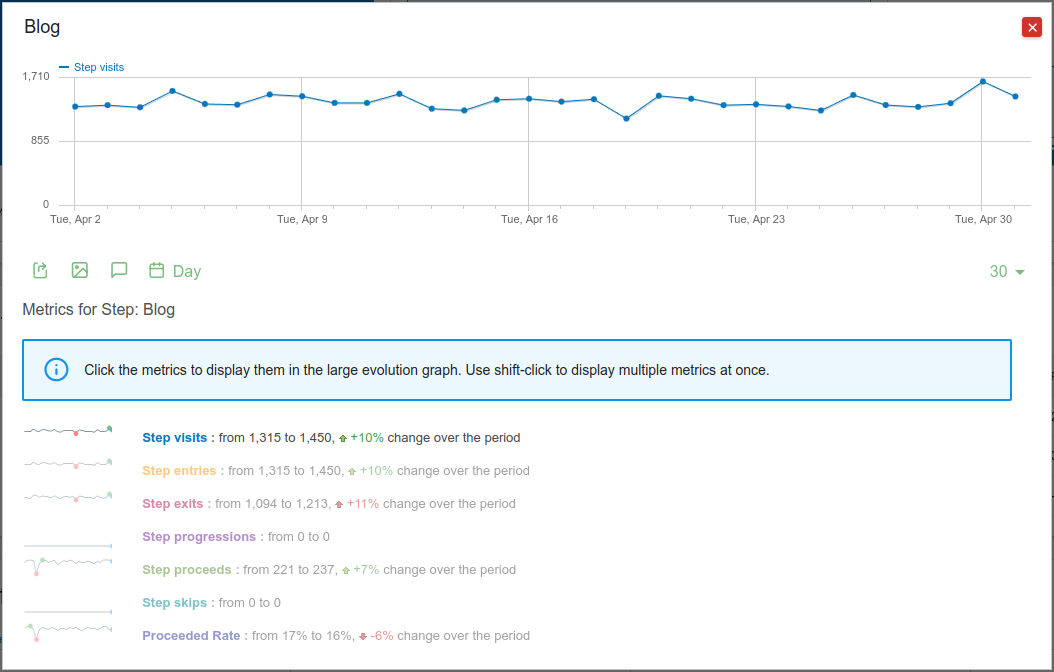Viewport: 1054px width, 672px height.
Task: Expand the 30 periods dropdown
Action: click(1007, 272)
